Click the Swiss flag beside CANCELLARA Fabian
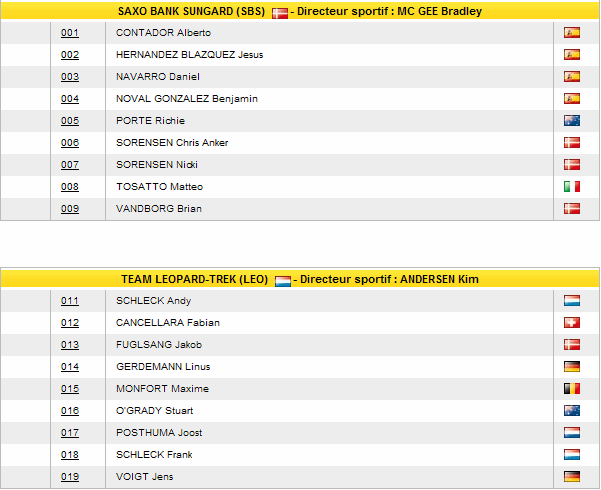 [x=572, y=323]
